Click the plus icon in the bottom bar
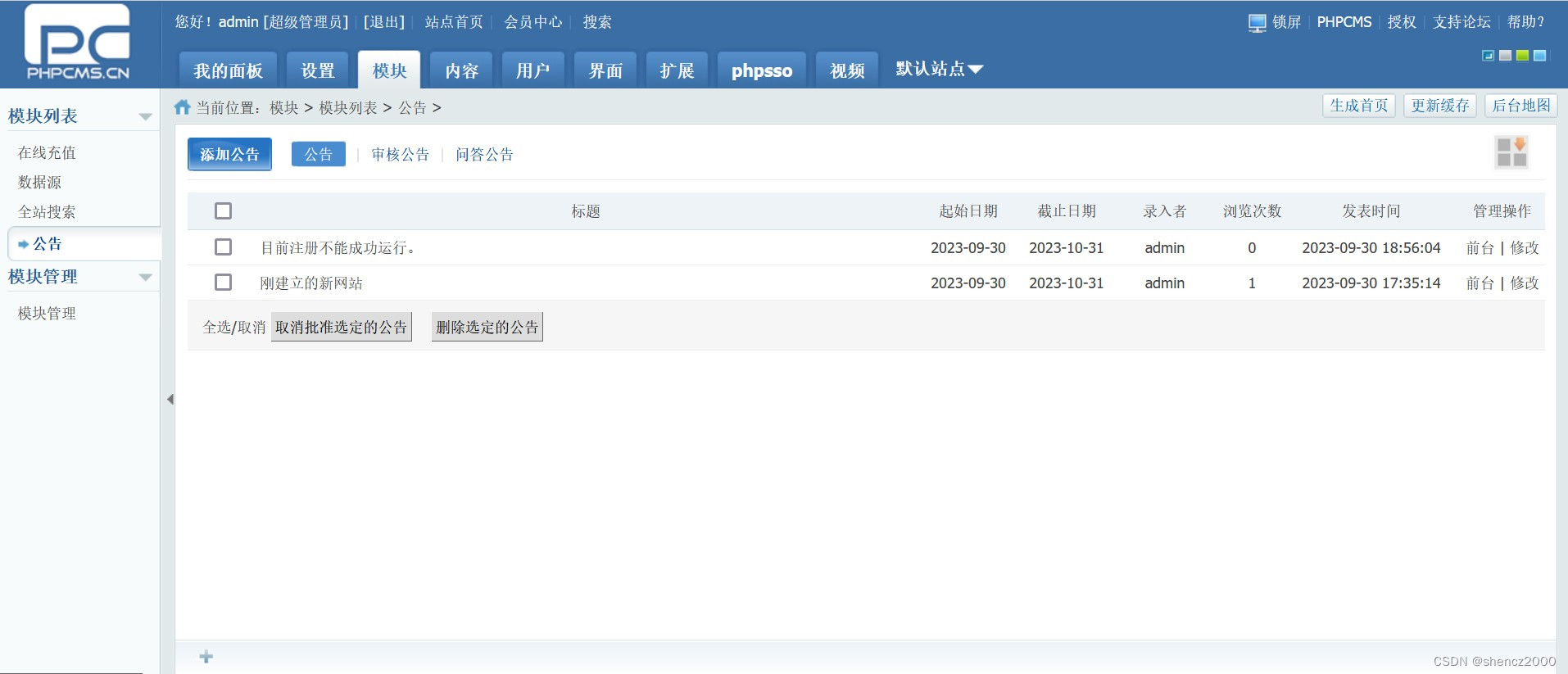1568x674 pixels. point(206,657)
